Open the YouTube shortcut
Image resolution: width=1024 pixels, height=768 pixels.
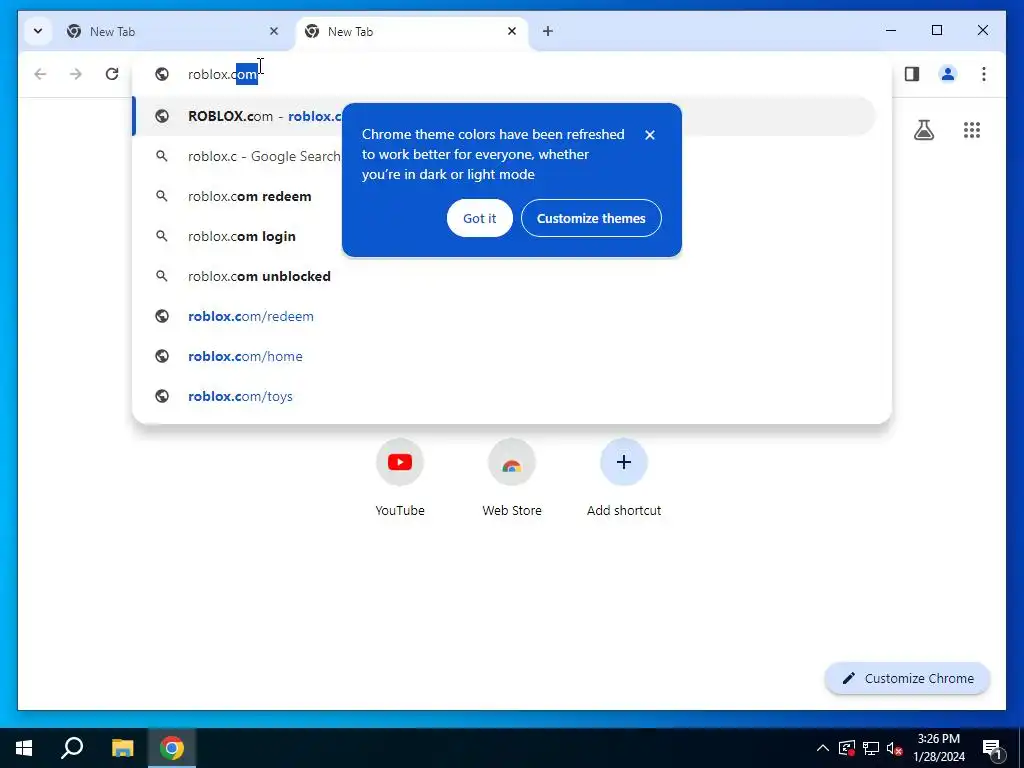(x=400, y=477)
